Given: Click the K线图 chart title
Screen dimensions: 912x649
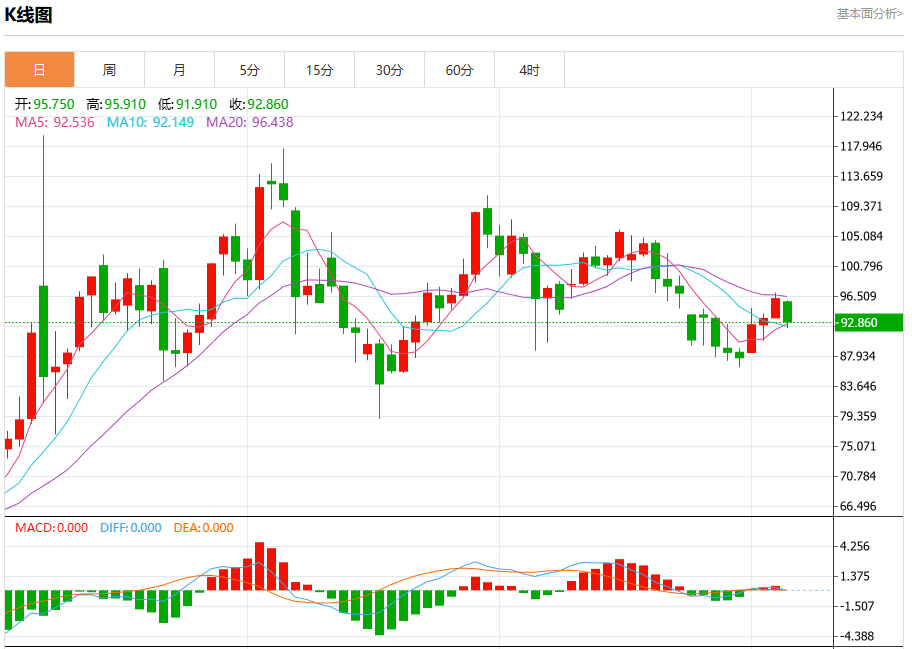Looking at the screenshot, I should 28,15.
